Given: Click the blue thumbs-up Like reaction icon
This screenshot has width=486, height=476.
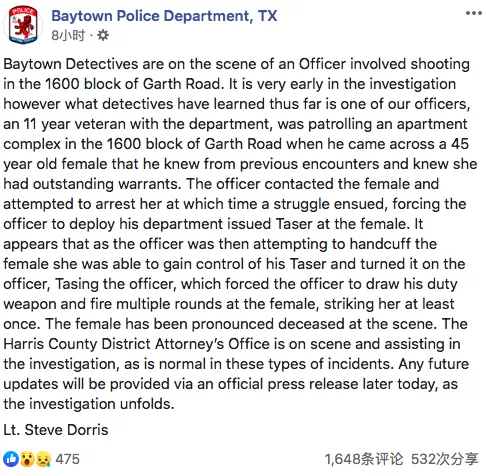Looking at the screenshot, I should click(11, 459).
